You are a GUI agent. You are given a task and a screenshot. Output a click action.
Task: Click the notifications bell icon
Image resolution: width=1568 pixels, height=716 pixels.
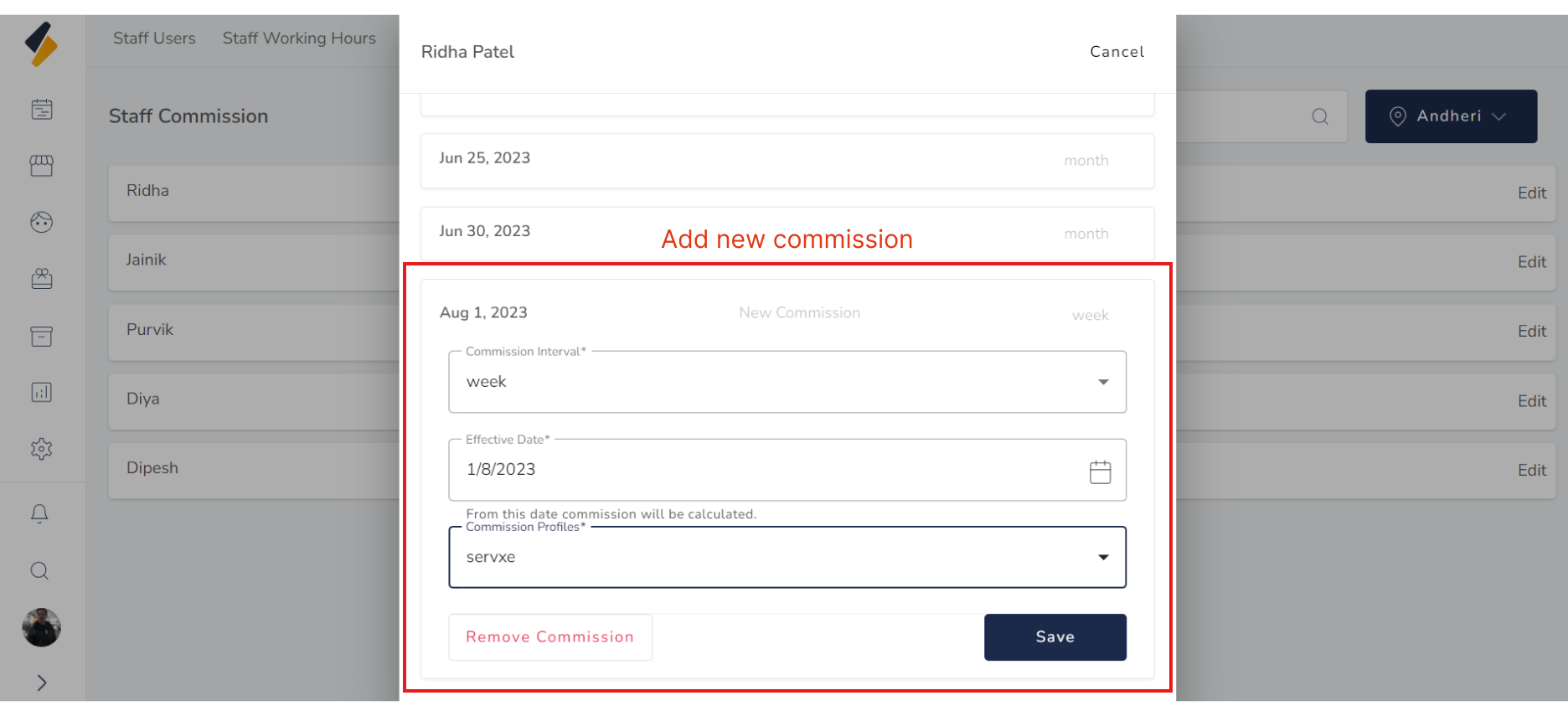[x=39, y=513]
